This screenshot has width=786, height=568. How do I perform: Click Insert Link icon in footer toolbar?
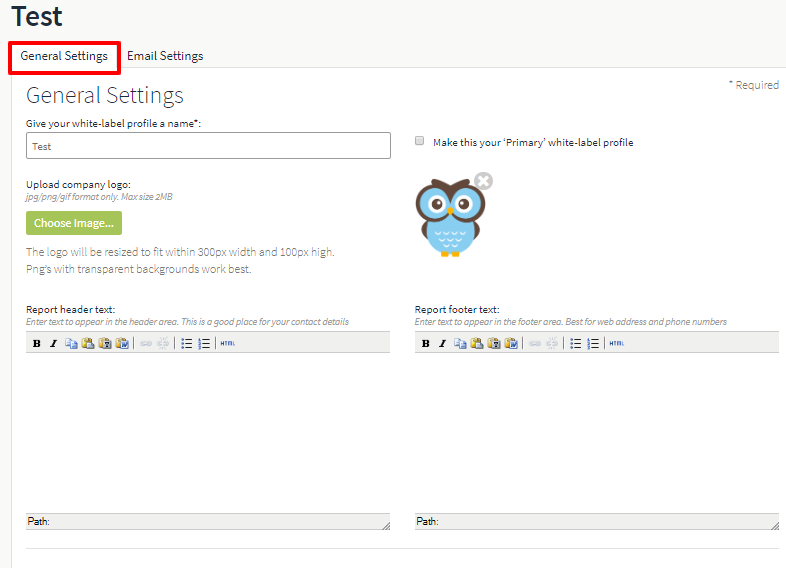535,343
